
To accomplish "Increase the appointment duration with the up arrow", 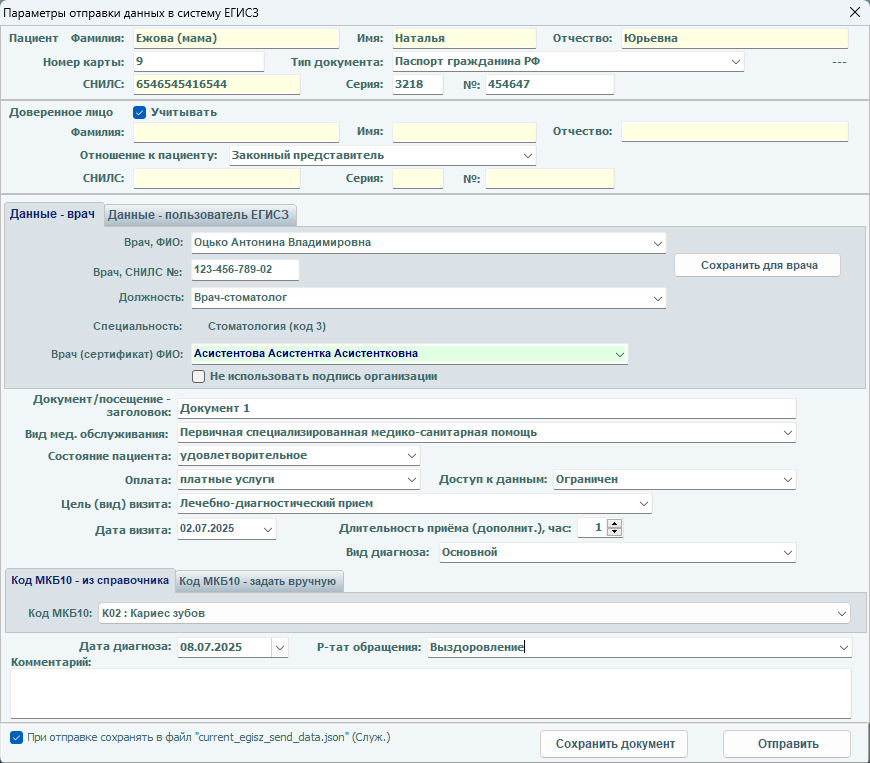I will click(614, 523).
